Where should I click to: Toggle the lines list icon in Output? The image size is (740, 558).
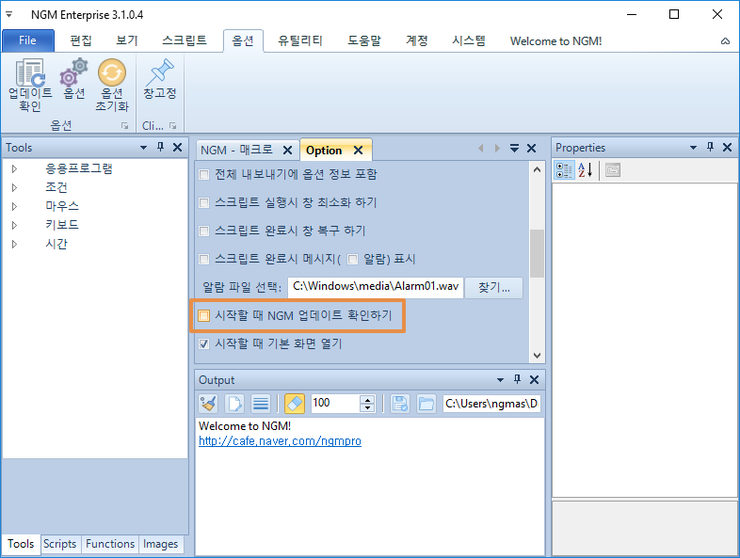click(x=261, y=404)
